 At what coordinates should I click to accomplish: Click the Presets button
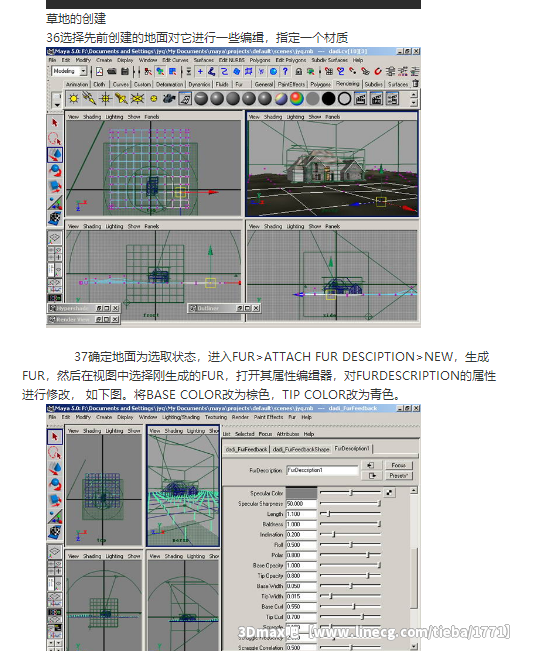coord(398,476)
